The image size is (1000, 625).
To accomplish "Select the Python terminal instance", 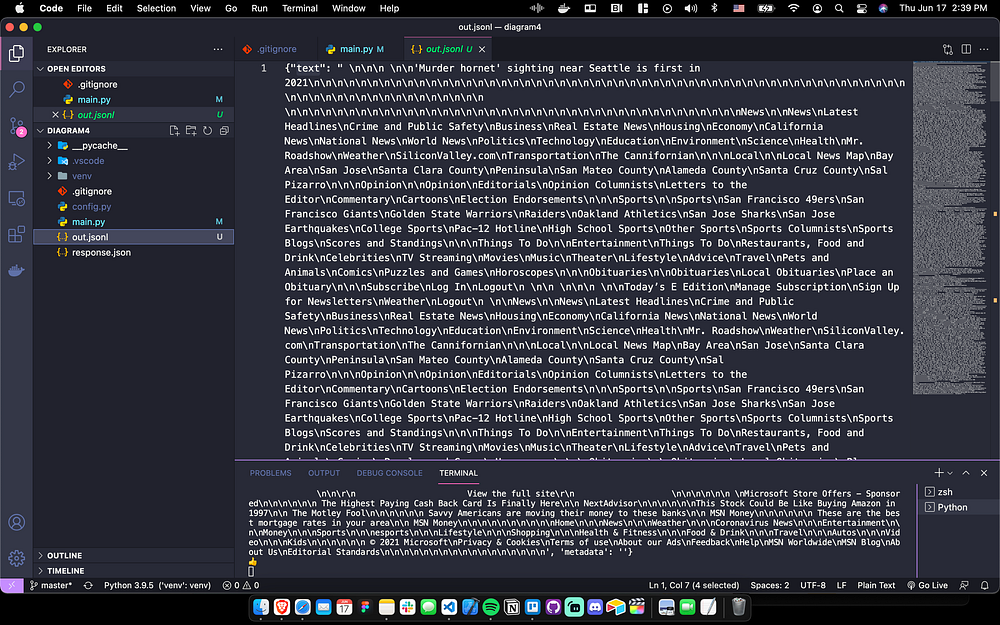I will (x=954, y=507).
